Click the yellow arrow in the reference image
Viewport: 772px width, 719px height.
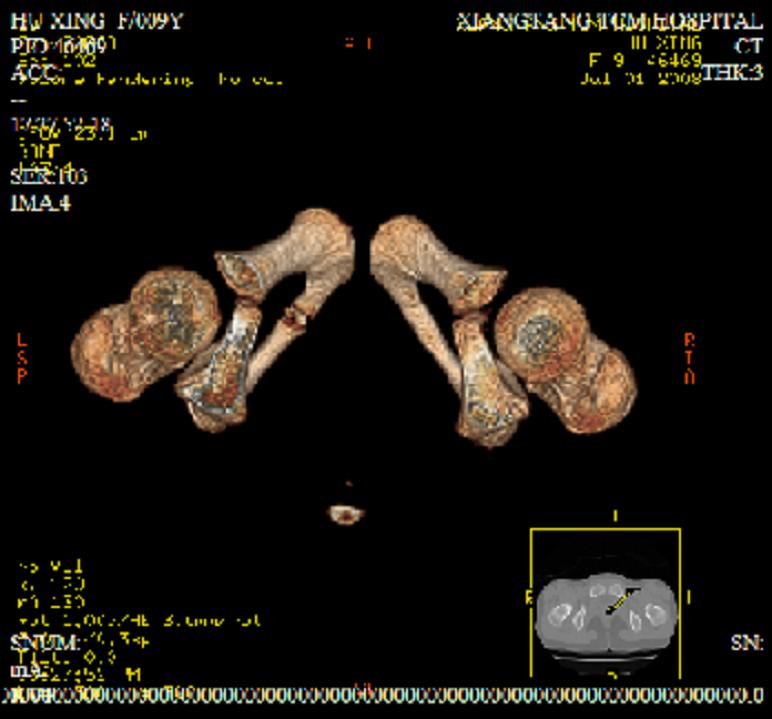pos(622,600)
